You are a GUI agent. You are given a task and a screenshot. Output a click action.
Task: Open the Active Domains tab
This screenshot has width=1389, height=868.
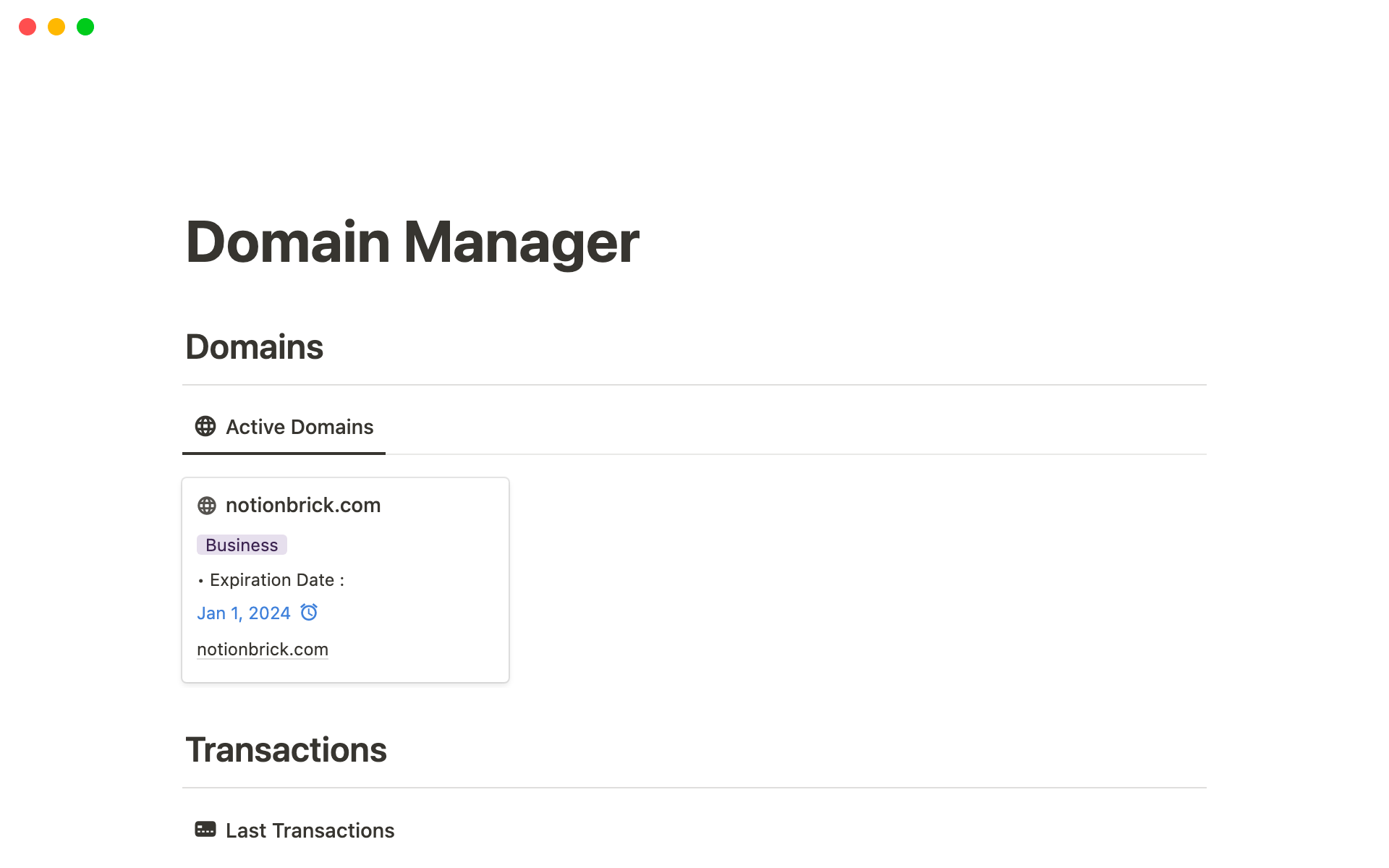pos(300,427)
